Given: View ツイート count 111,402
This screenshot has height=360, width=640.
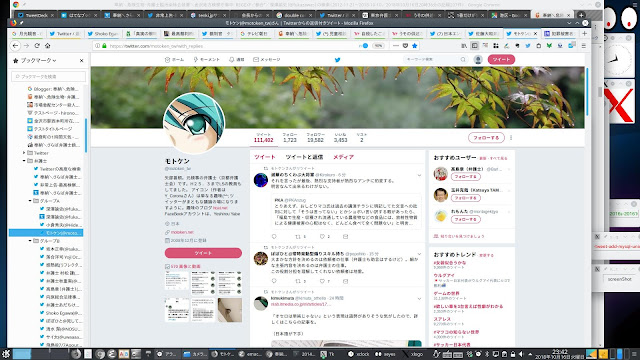Looking at the screenshot, I should [263, 138].
